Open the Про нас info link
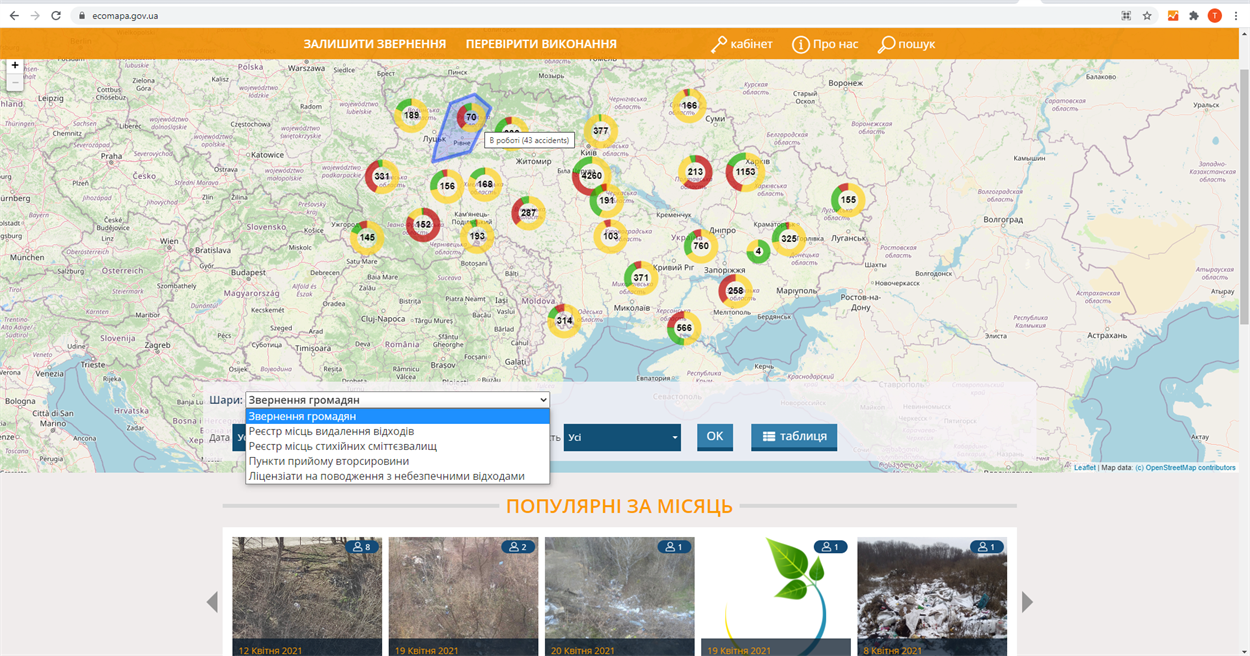 tap(825, 44)
